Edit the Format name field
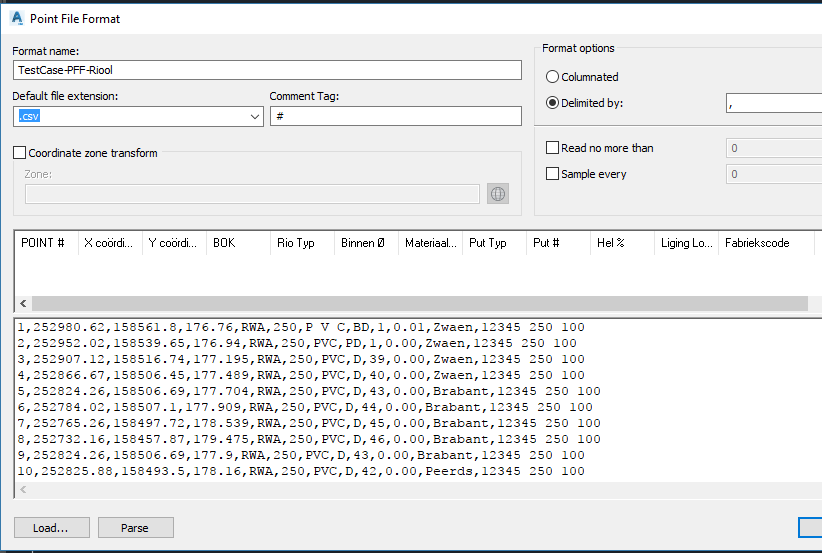The height and width of the screenshot is (553, 822). [x=267, y=70]
